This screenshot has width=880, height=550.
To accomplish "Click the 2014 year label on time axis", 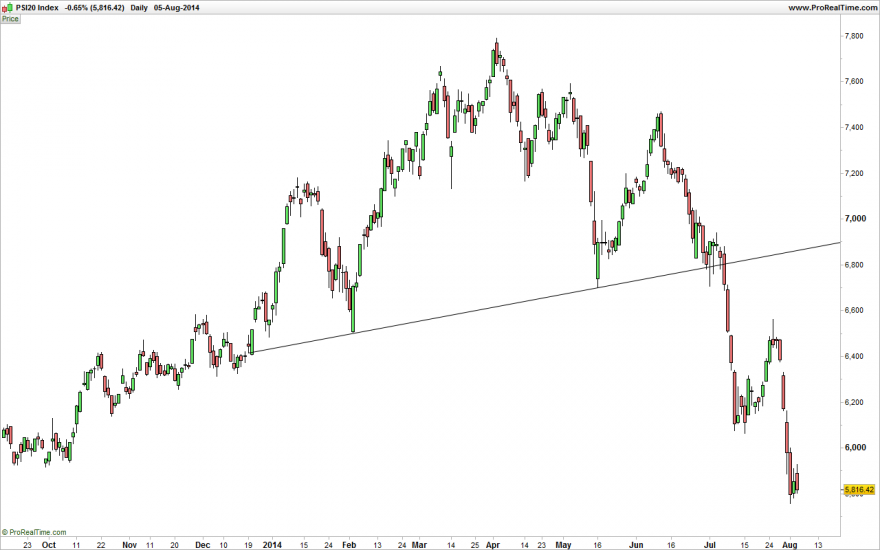I will tap(272, 544).
